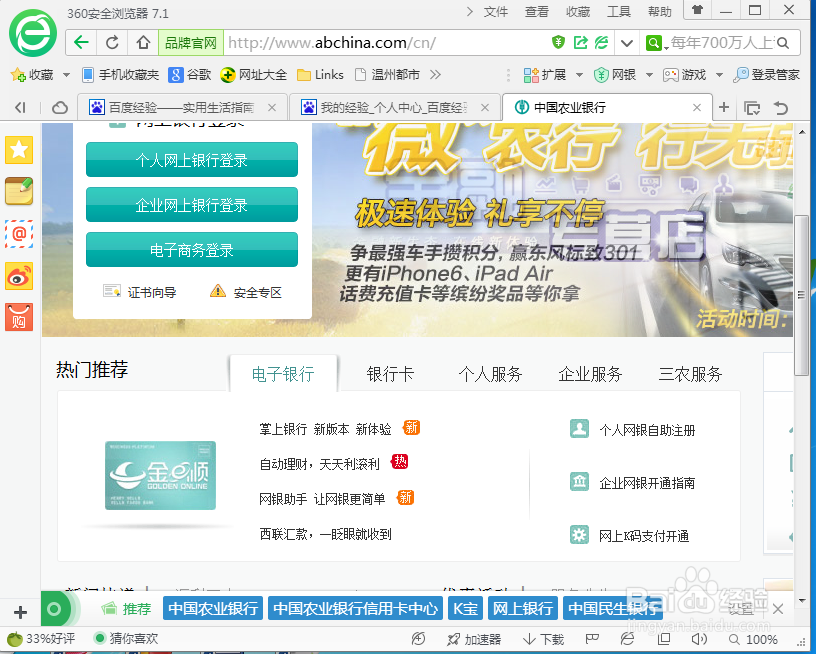Open 掌上银行 新版本 新体验 link
The height and width of the screenshot is (654, 816).
[325, 429]
